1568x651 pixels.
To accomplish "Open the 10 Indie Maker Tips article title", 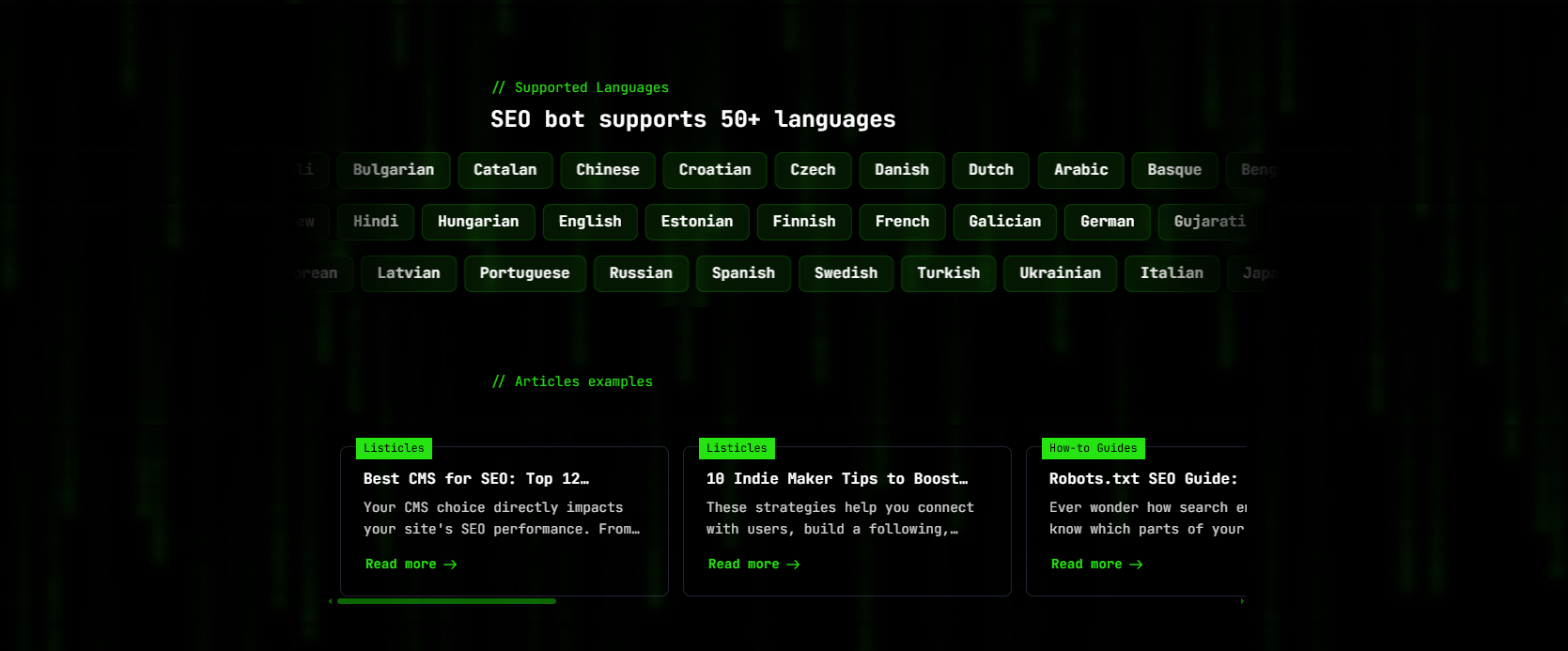I will [x=836, y=479].
